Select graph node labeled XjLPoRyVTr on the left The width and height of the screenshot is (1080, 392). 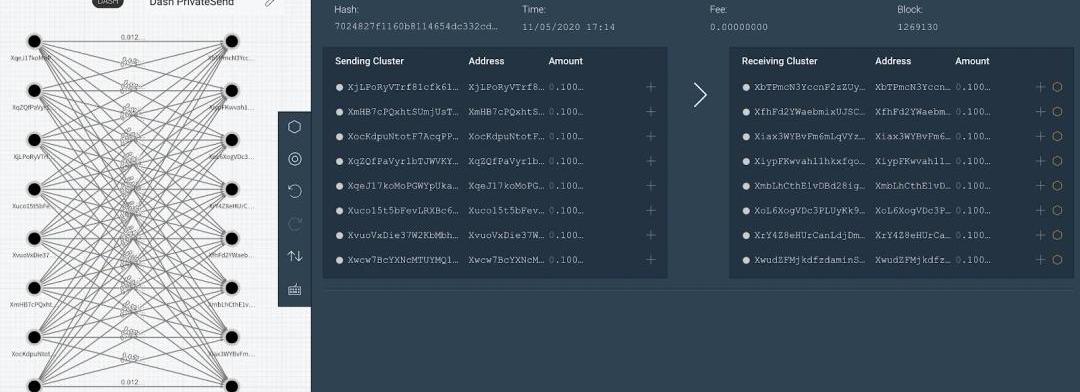(x=34, y=140)
